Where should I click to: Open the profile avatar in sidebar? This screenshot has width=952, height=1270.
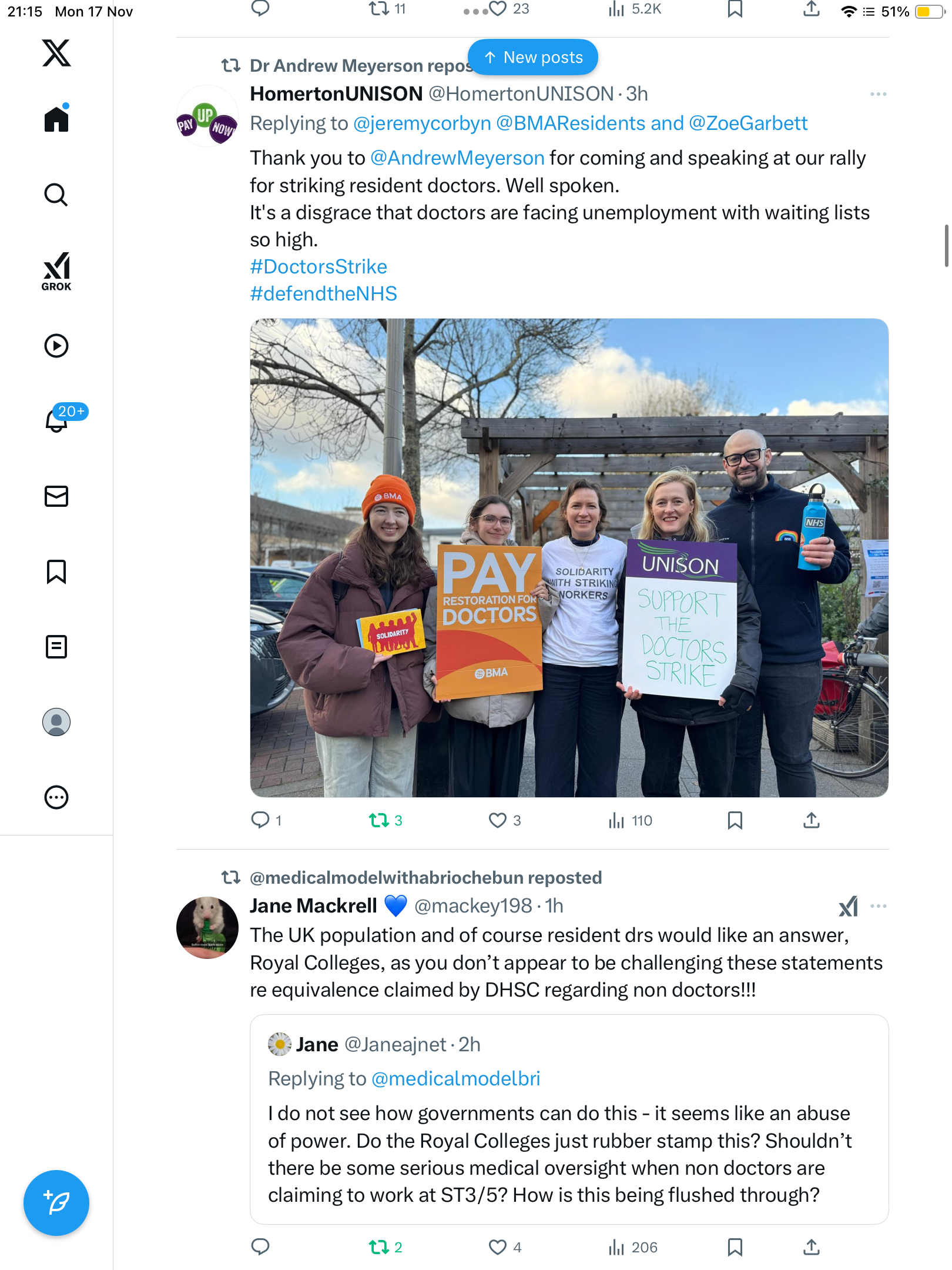[56, 722]
